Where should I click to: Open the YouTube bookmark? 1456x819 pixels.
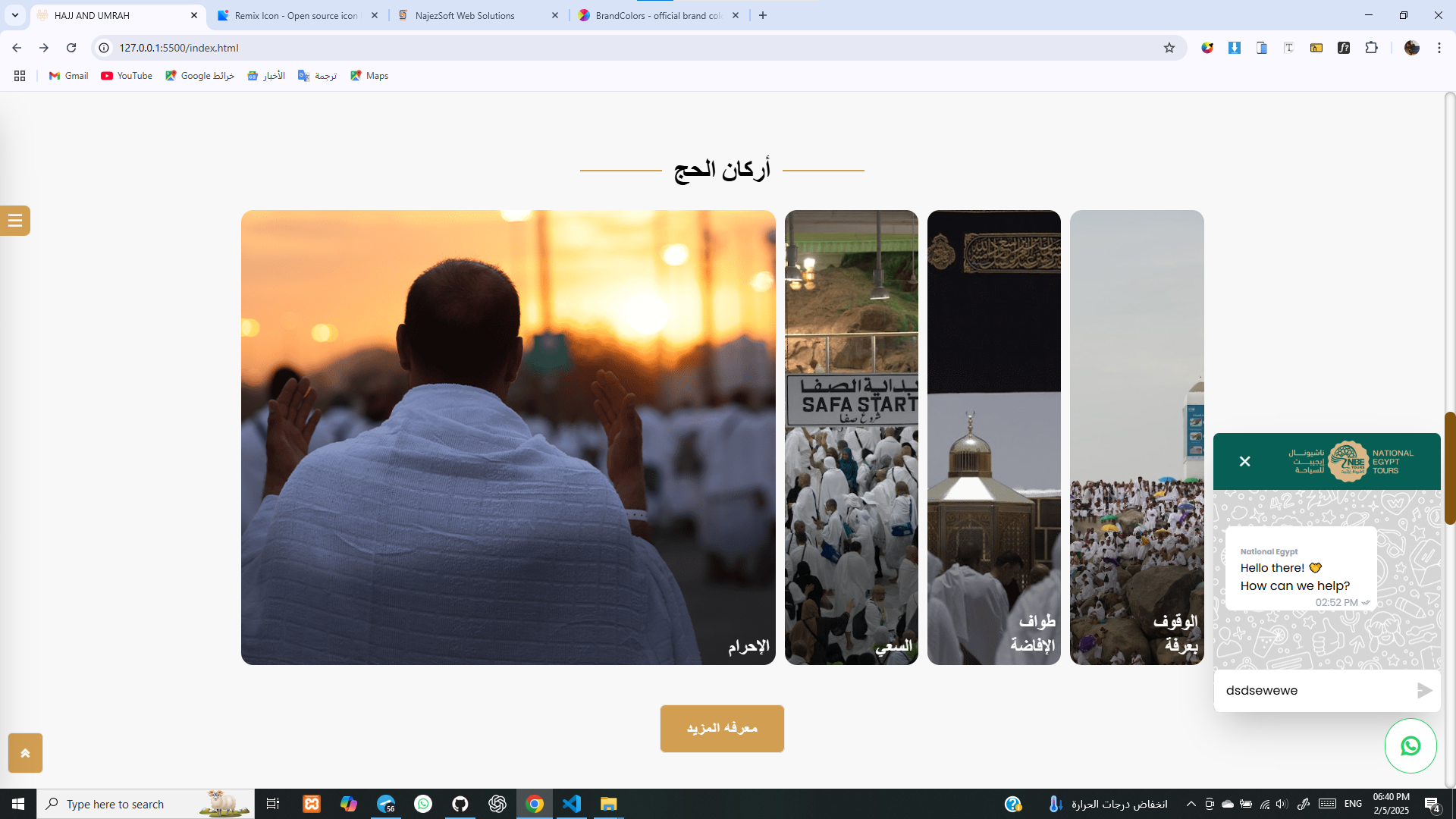[x=127, y=76]
